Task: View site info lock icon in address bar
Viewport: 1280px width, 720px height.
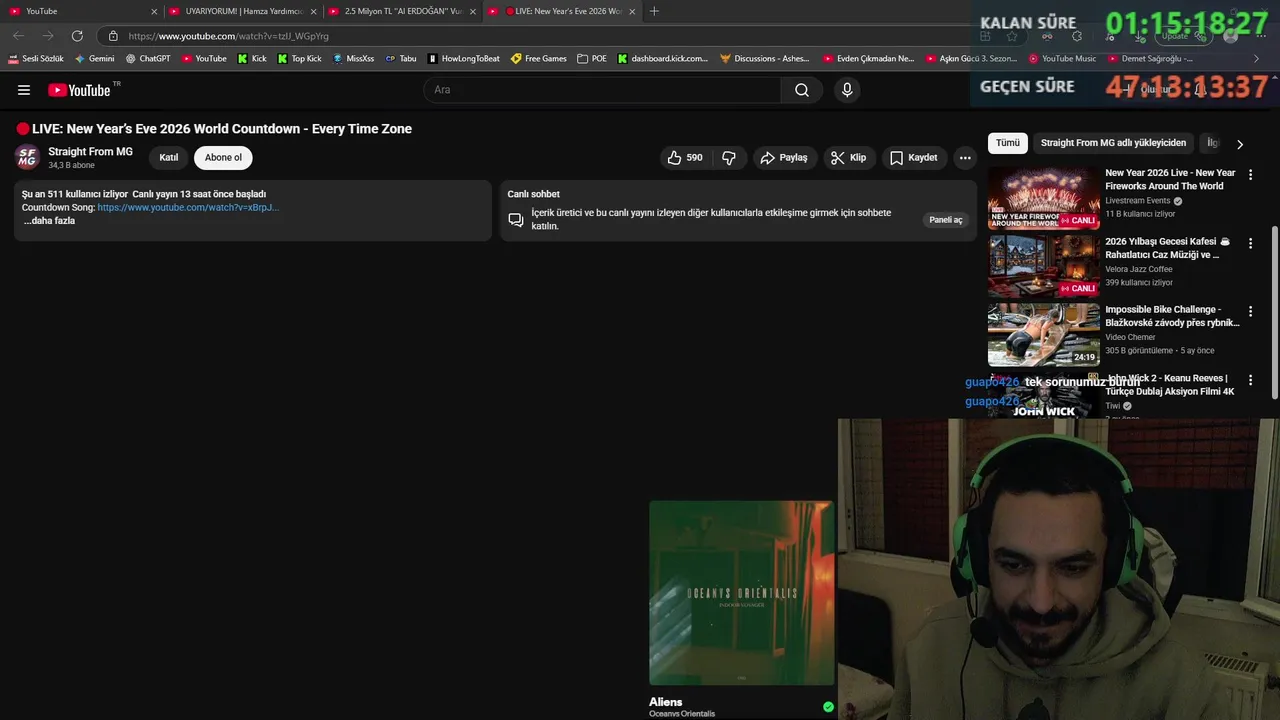Action: pyautogui.click(x=113, y=36)
